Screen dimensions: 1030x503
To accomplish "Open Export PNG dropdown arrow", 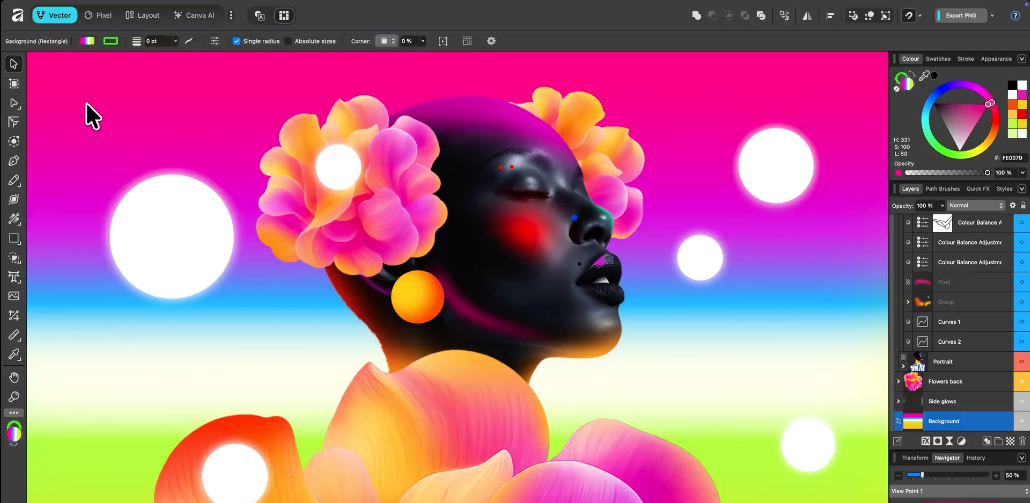I will 992,15.
